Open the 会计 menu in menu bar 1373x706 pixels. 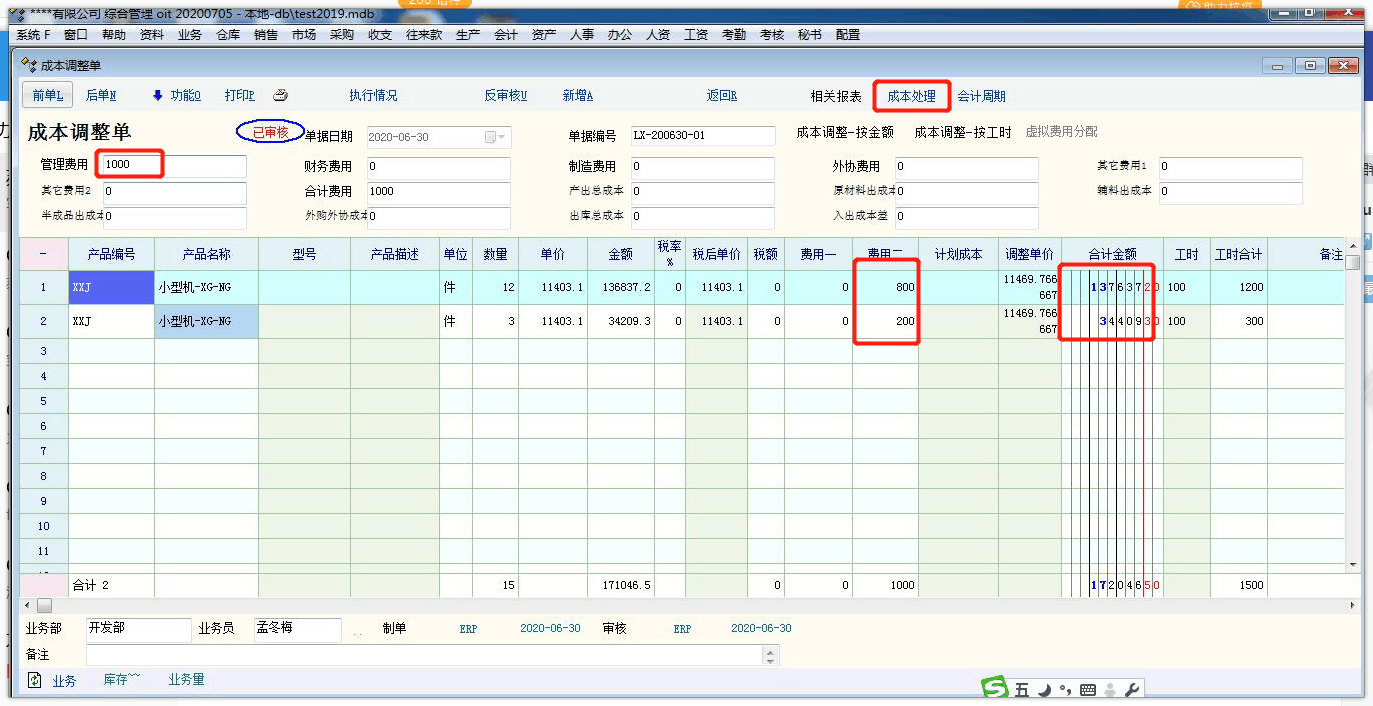[x=506, y=34]
